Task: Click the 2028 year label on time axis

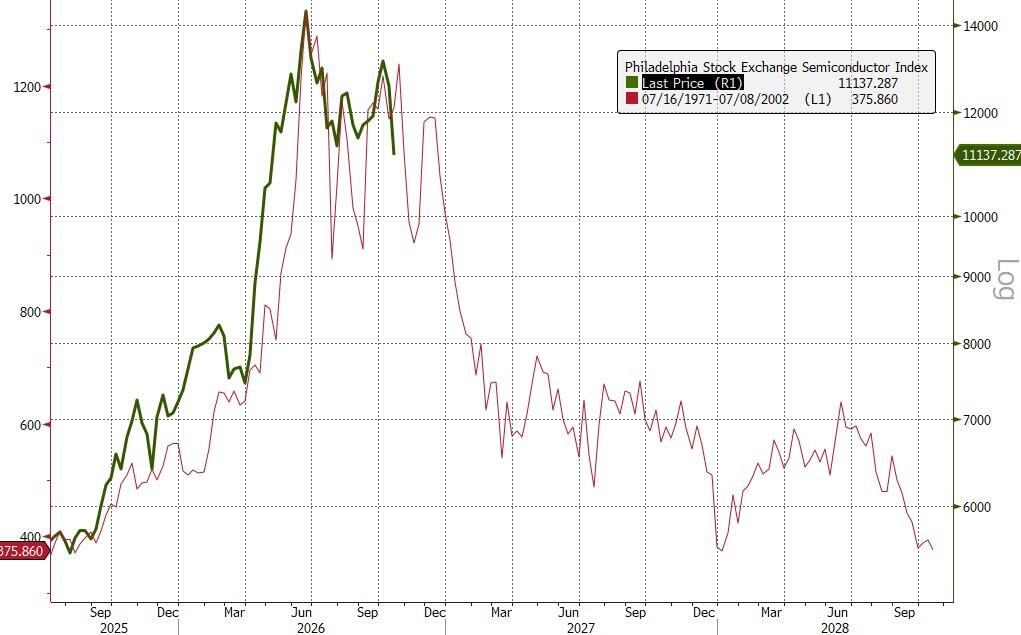Action: pyautogui.click(x=834, y=628)
